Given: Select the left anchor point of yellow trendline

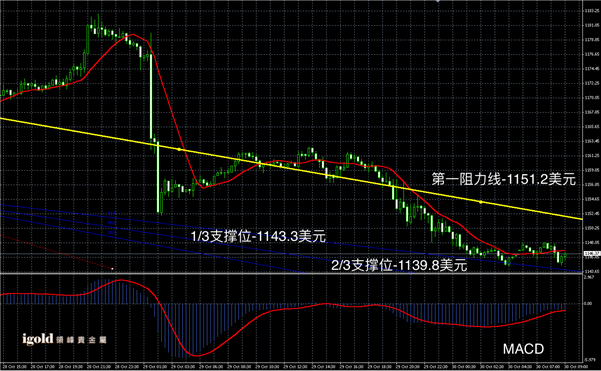Looking at the screenshot, I should (179, 149).
